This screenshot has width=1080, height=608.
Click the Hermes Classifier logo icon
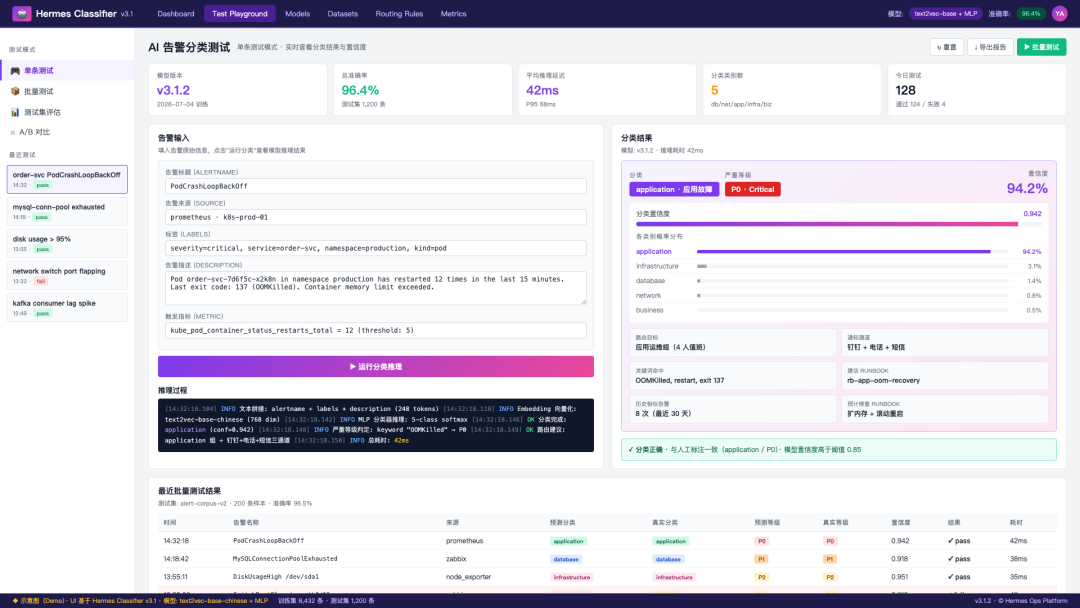pos(21,13)
